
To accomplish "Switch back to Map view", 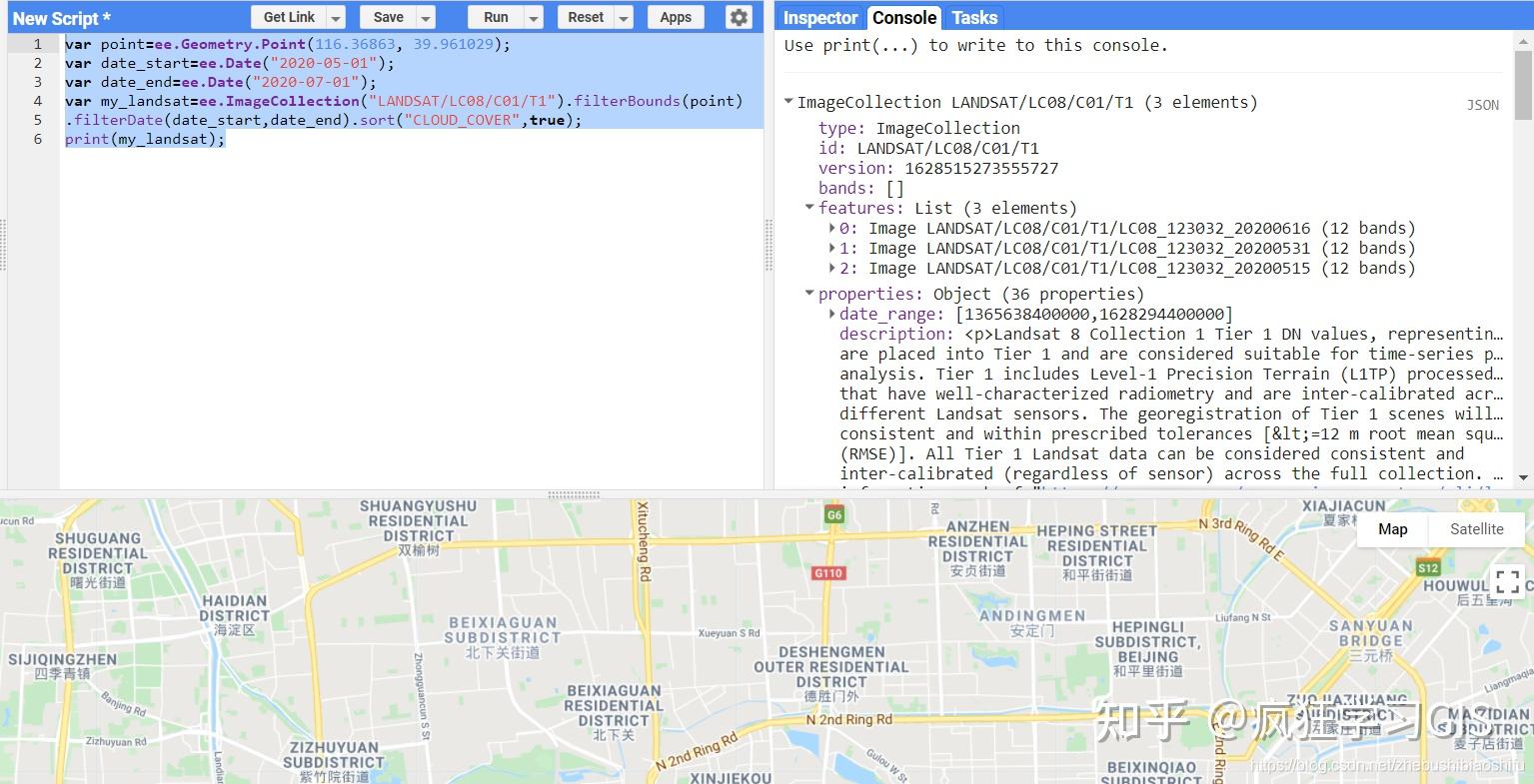I will click(x=1392, y=529).
